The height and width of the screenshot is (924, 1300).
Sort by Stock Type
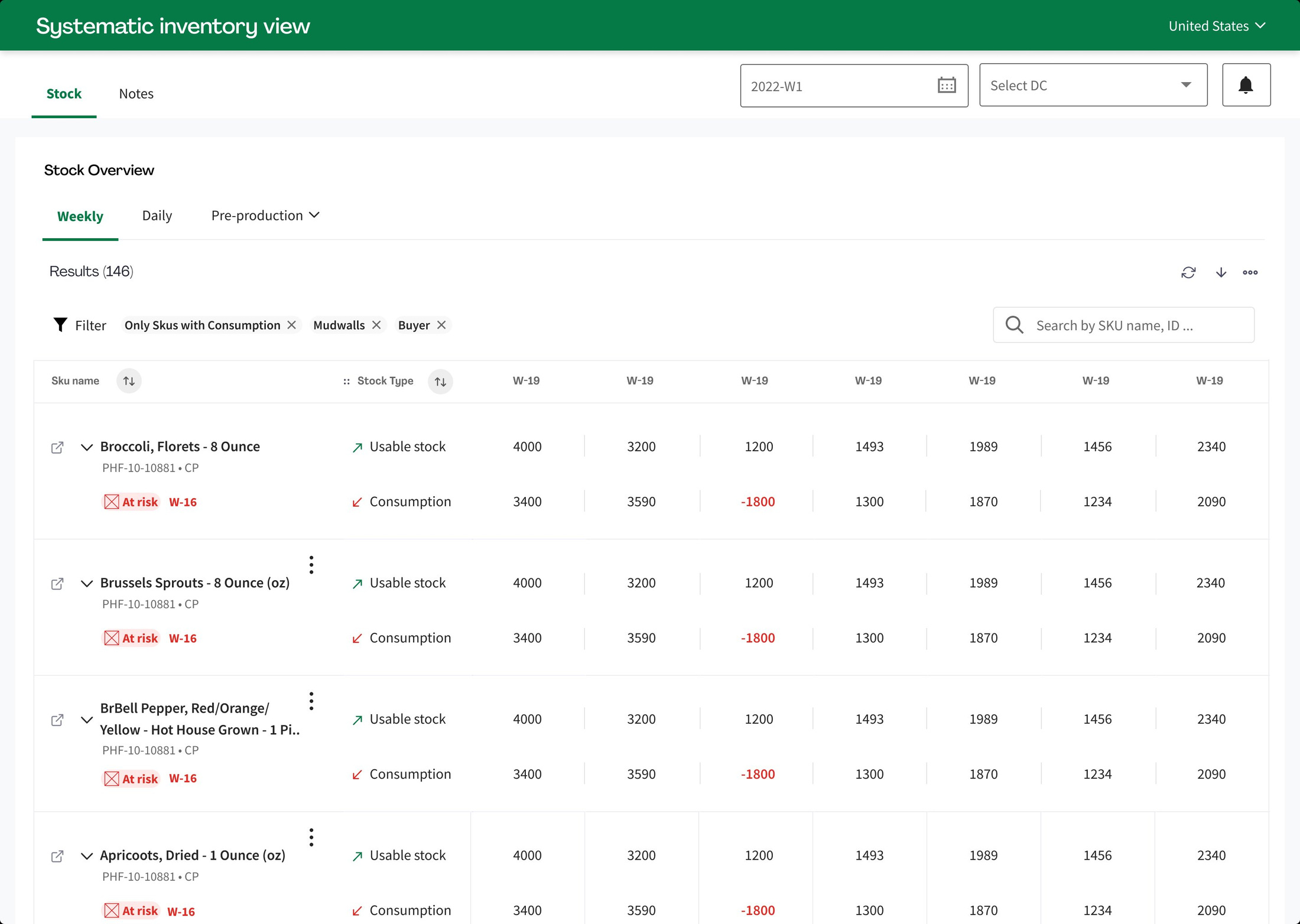tap(440, 381)
